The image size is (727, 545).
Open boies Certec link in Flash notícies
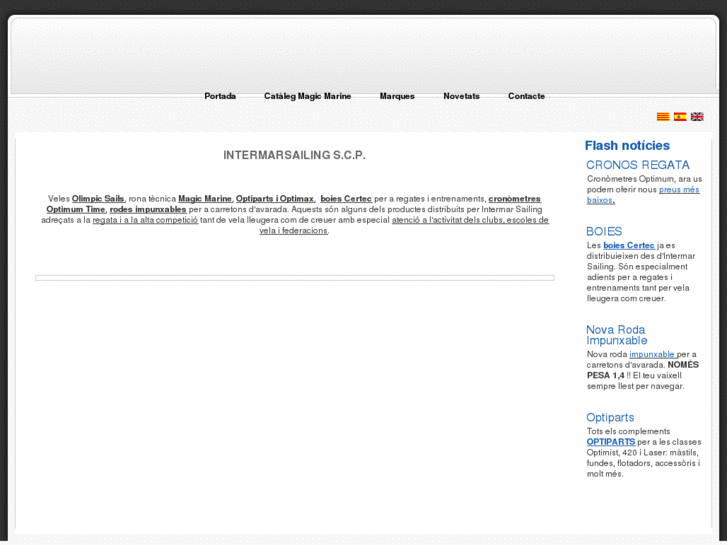[x=629, y=245]
